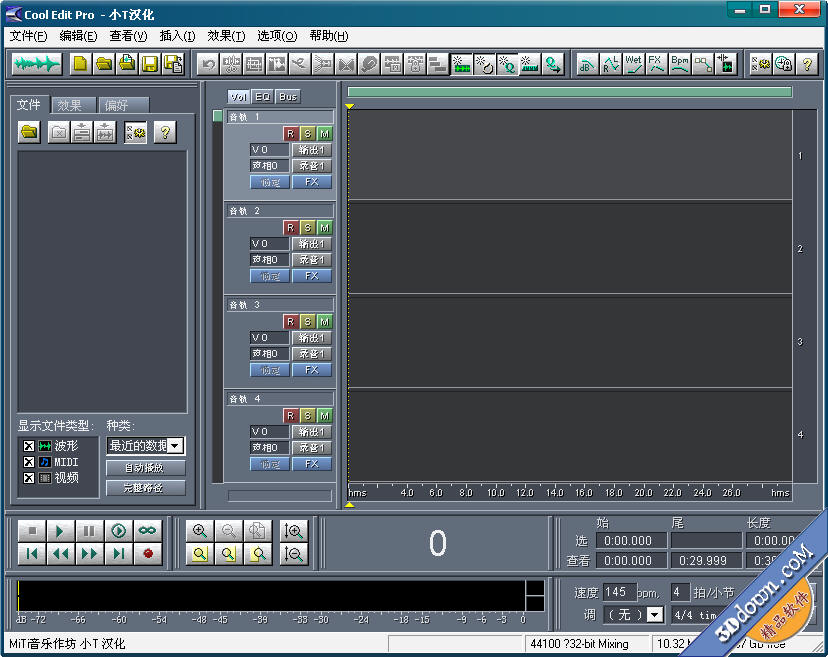Open Track 1 录音1 input selector
This screenshot has width=828, height=657.
tap(312, 166)
